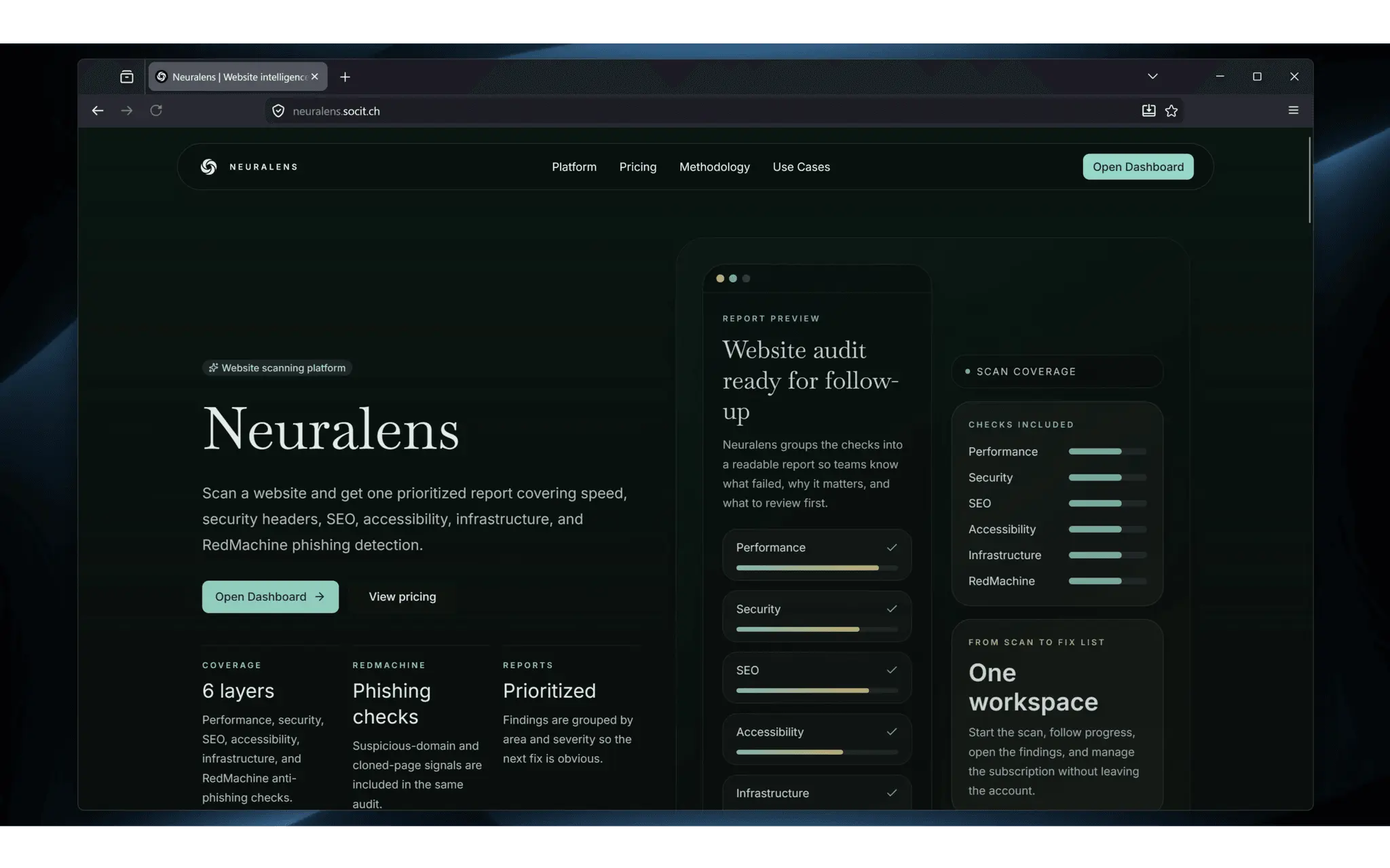The height and width of the screenshot is (868, 1390).
Task: Click the Infrastructure bar in Checks Included
Action: 1108,555
